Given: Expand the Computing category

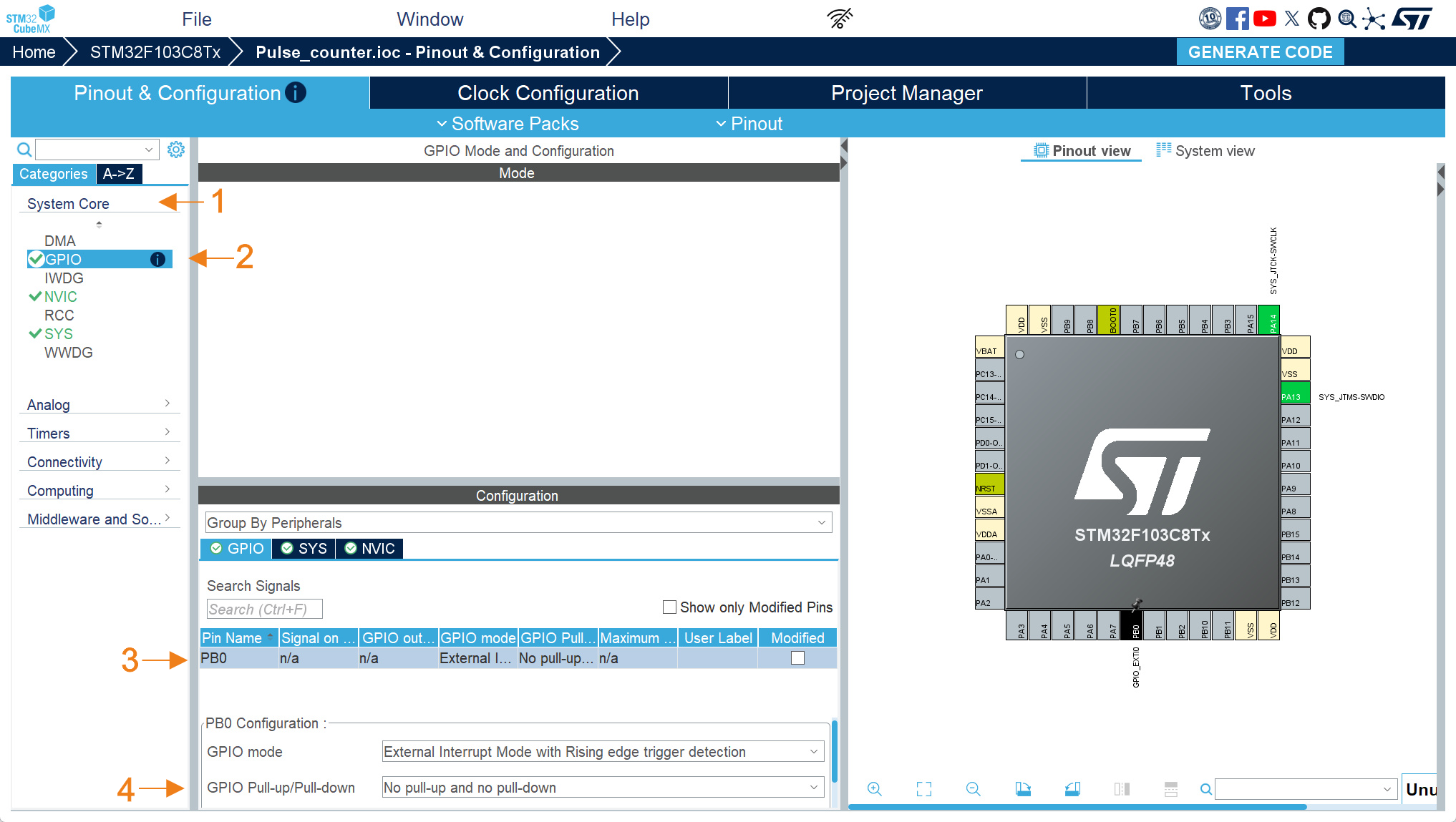Looking at the screenshot, I should coord(99,490).
